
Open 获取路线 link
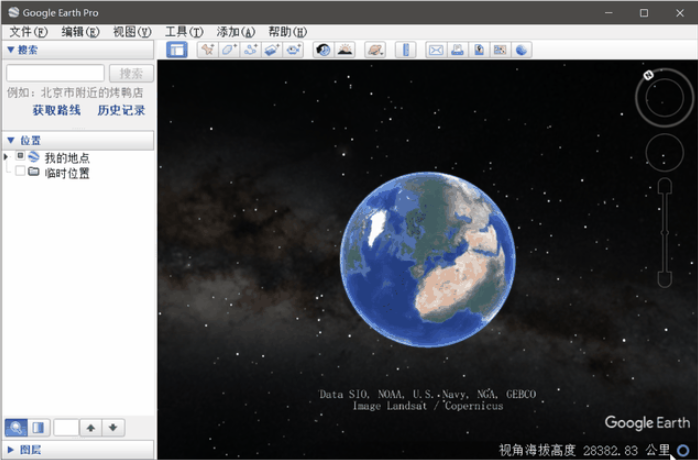click(57, 110)
